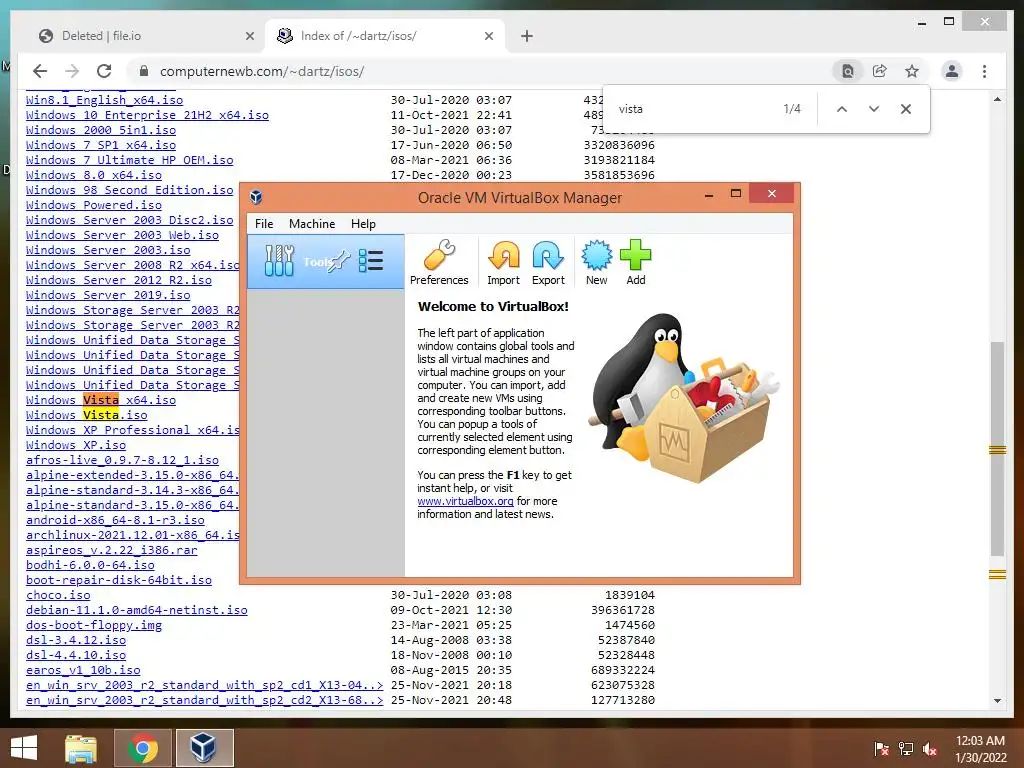Download dsl-4.4.10.iso
1024x768 pixels.
click(76, 655)
